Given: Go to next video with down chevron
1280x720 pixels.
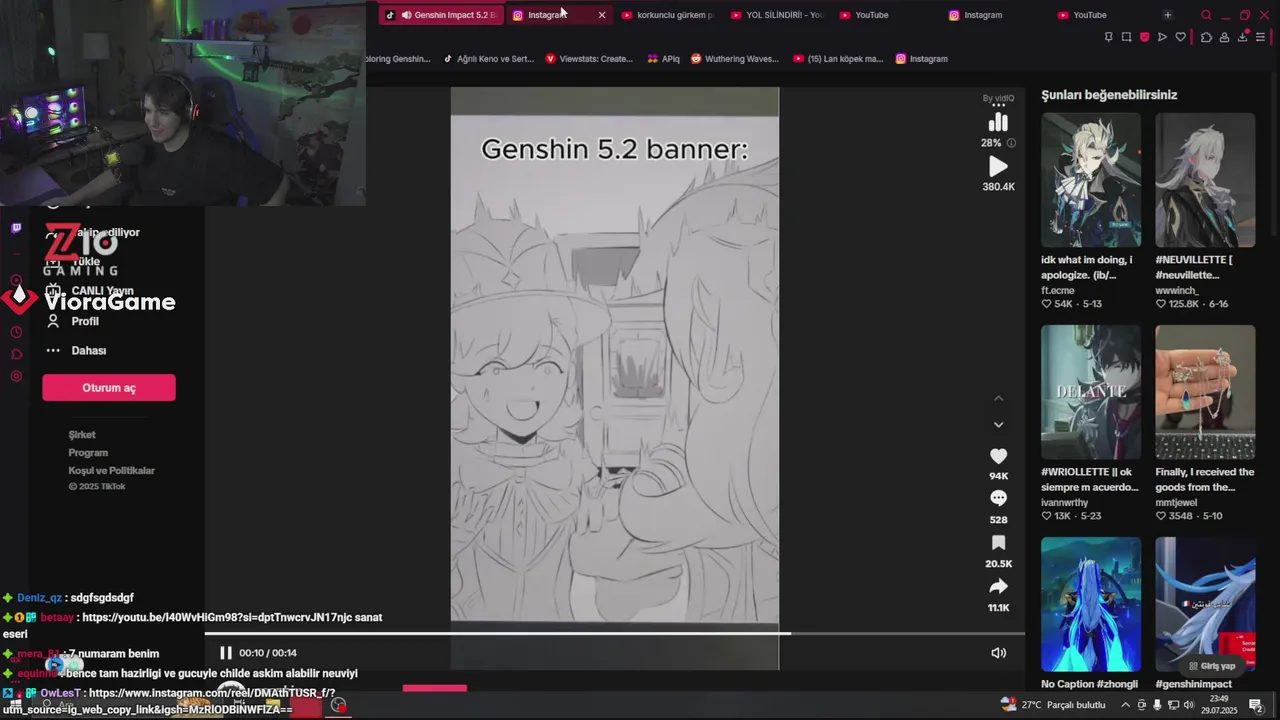Looking at the screenshot, I should click(998, 424).
